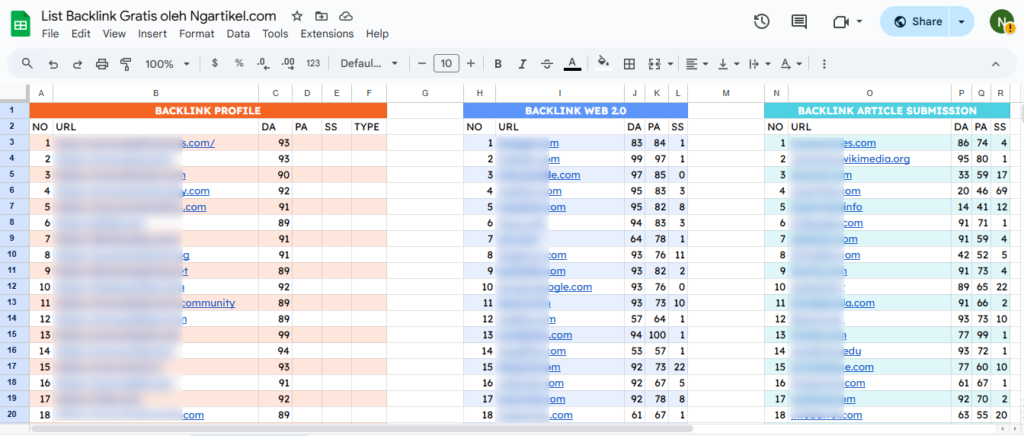
Task: Undo the last action
Action: click(x=54, y=64)
